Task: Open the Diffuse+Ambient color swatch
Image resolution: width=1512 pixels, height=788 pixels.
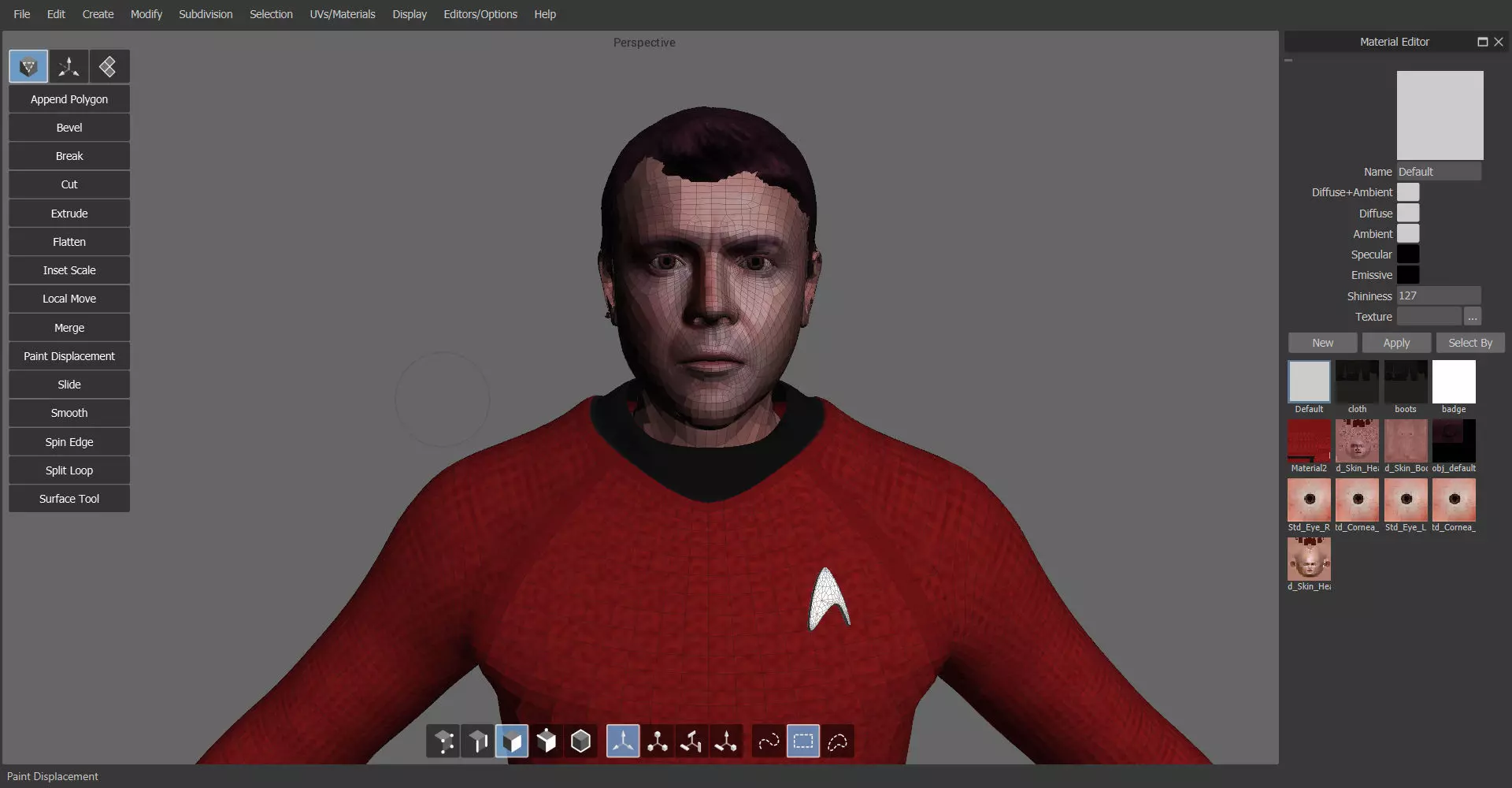Action: click(1408, 192)
